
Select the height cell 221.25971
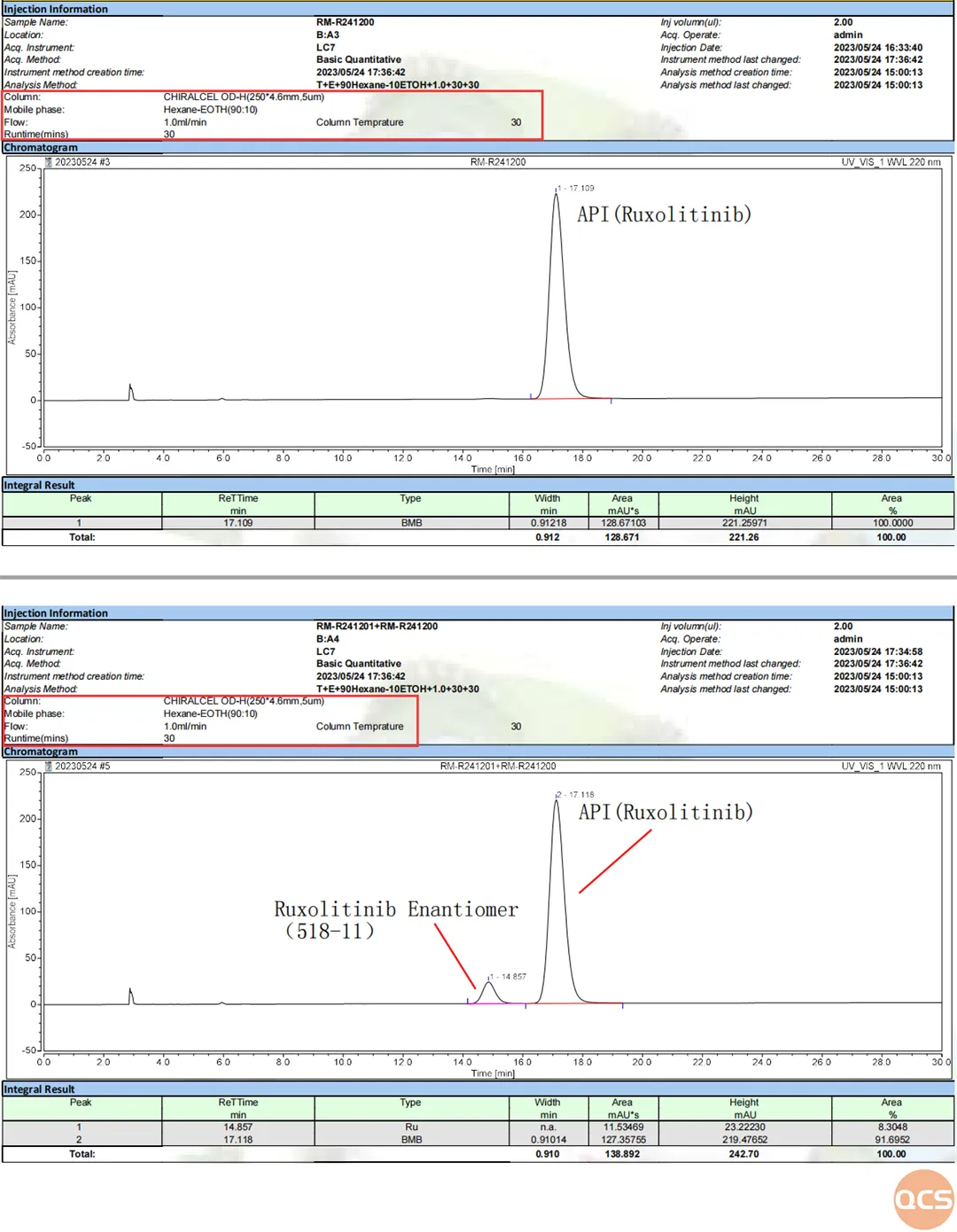[744, 523]
